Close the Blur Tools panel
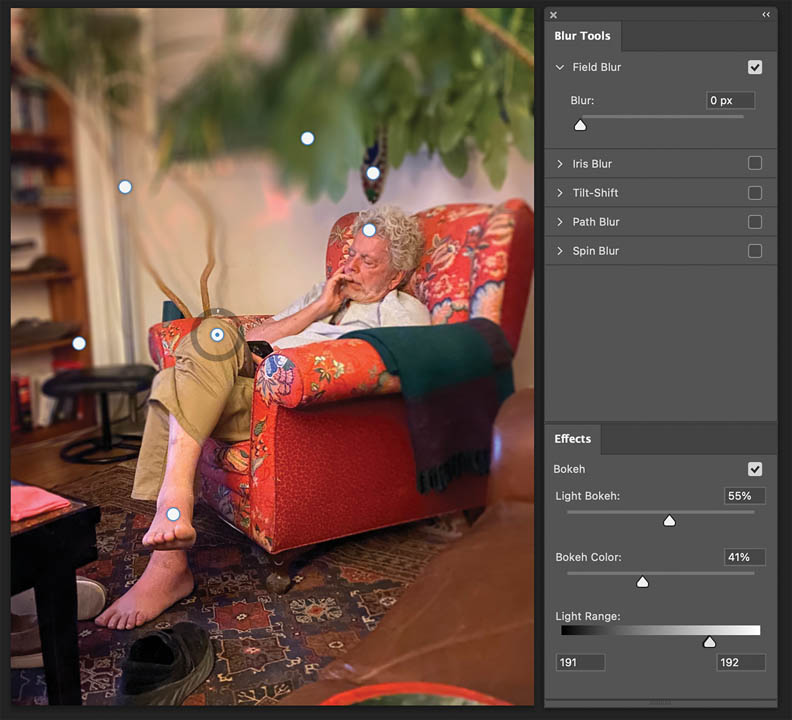 coord(553,15)
